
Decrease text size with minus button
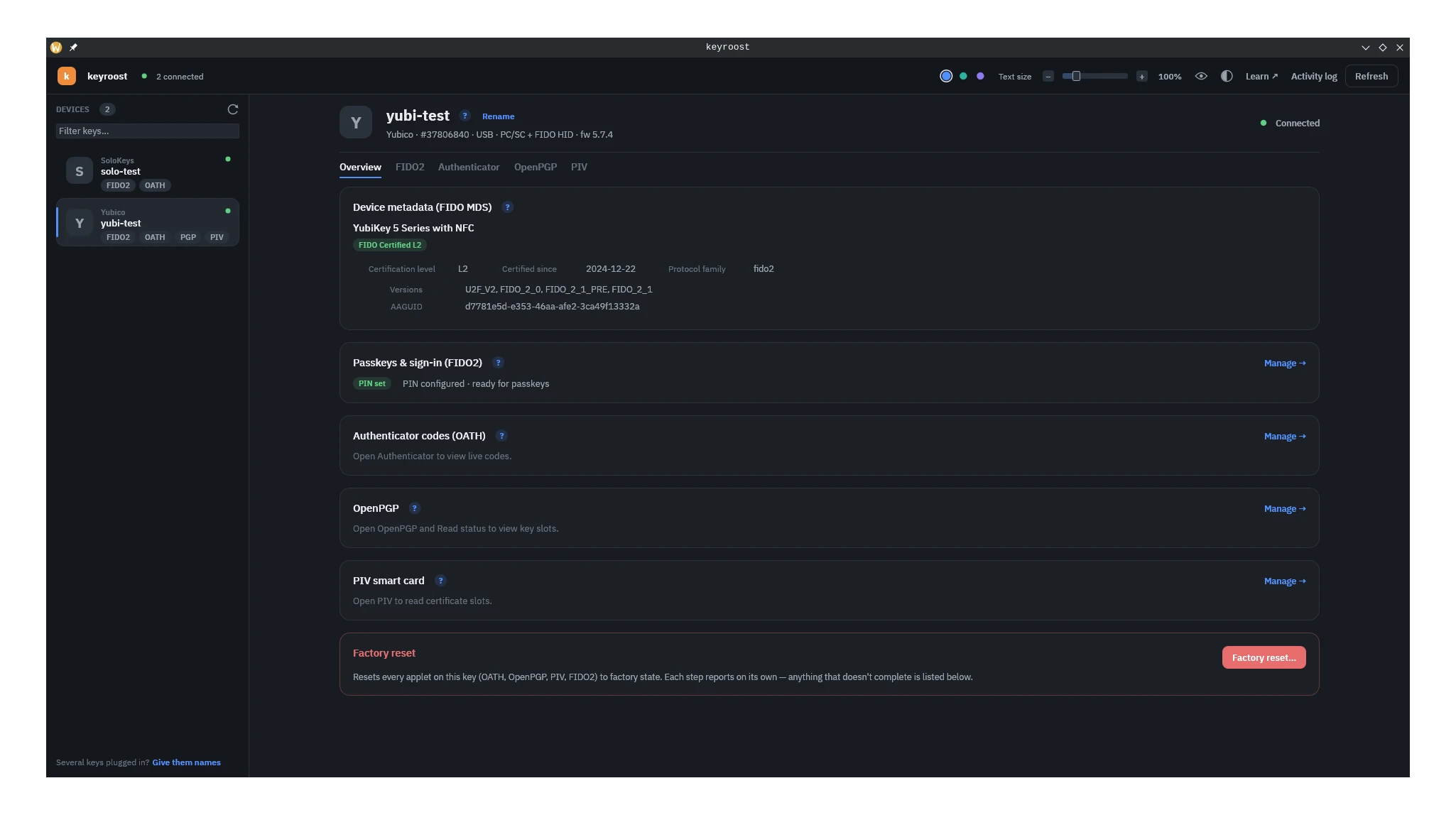tap(1048, 77)
